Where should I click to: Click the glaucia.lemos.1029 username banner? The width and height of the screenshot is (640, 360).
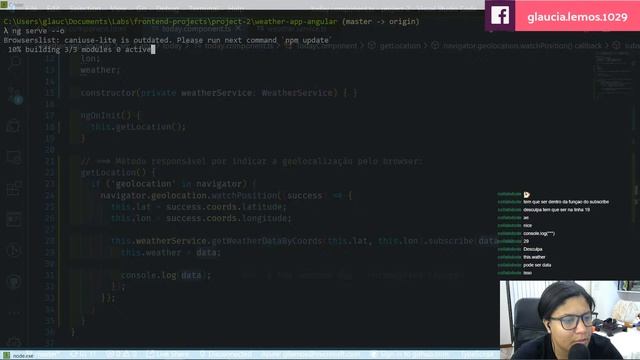pos(577,17)
